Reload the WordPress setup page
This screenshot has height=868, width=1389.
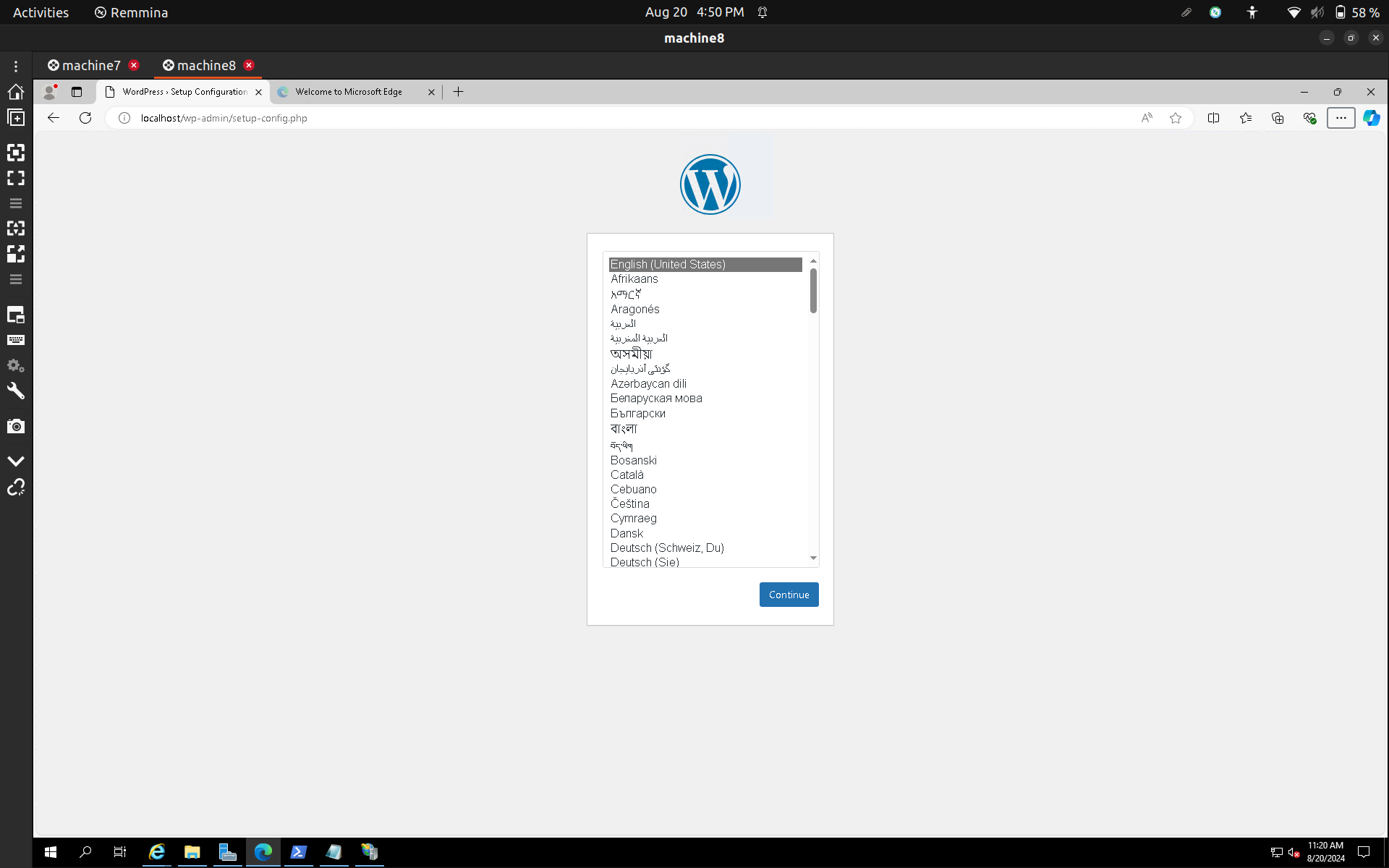[x=85, y=118]
